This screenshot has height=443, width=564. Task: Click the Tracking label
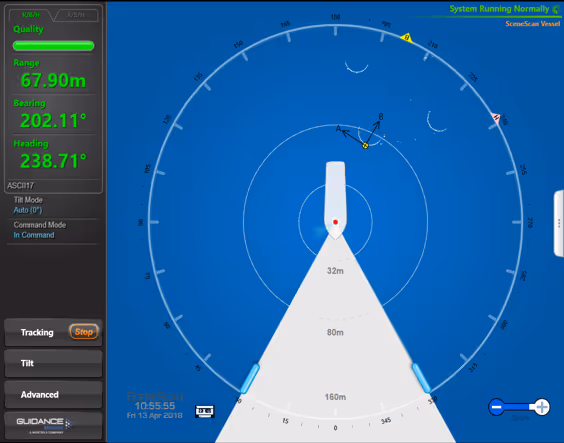(37, 332)
